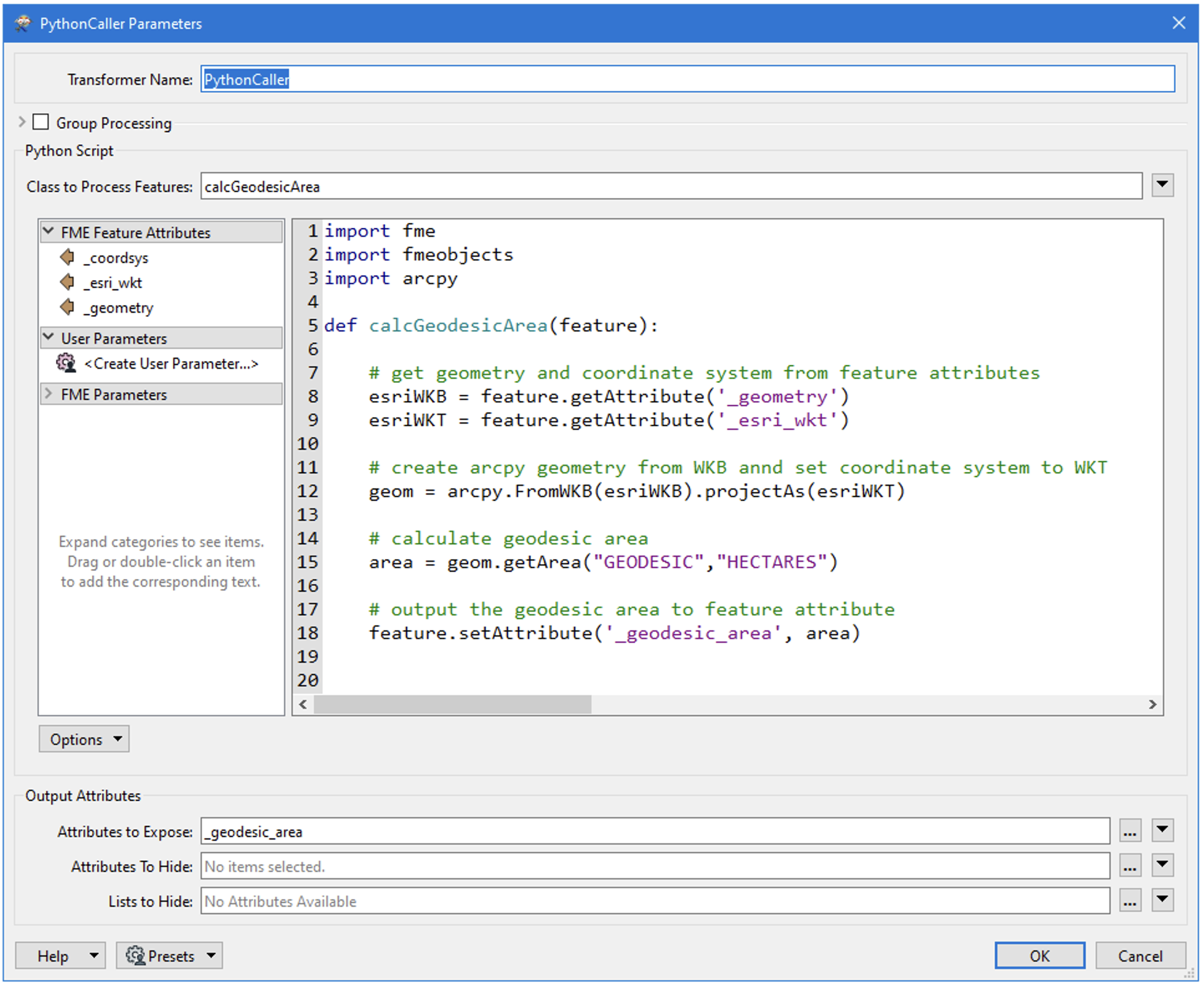Viewport: 1204px width, 984px height.
Task: Open the Options dropdown menu
Action: click(84, 739)
